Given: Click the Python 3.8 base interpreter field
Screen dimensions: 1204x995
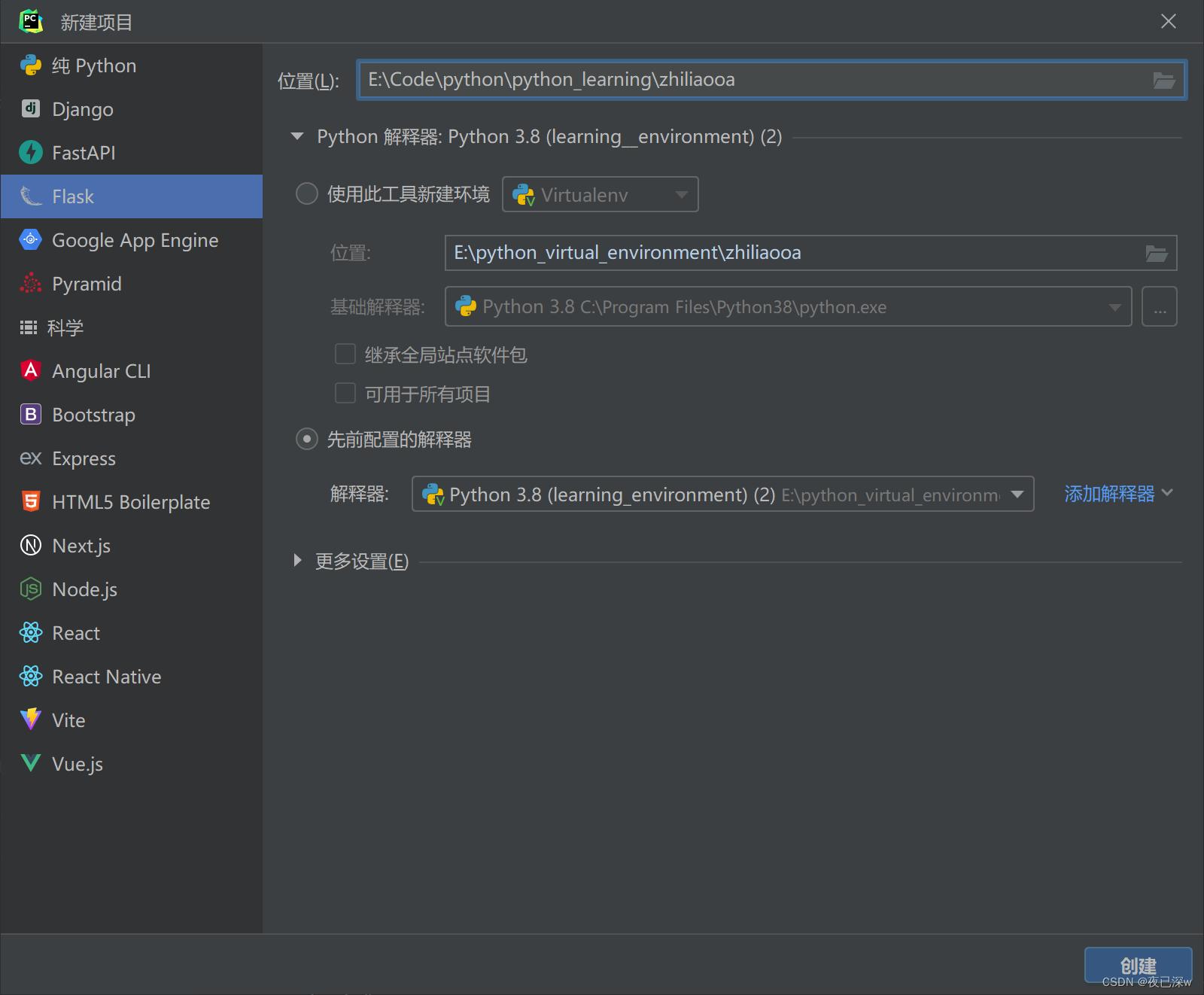Looking at the screenshot, I should (788, 306).
